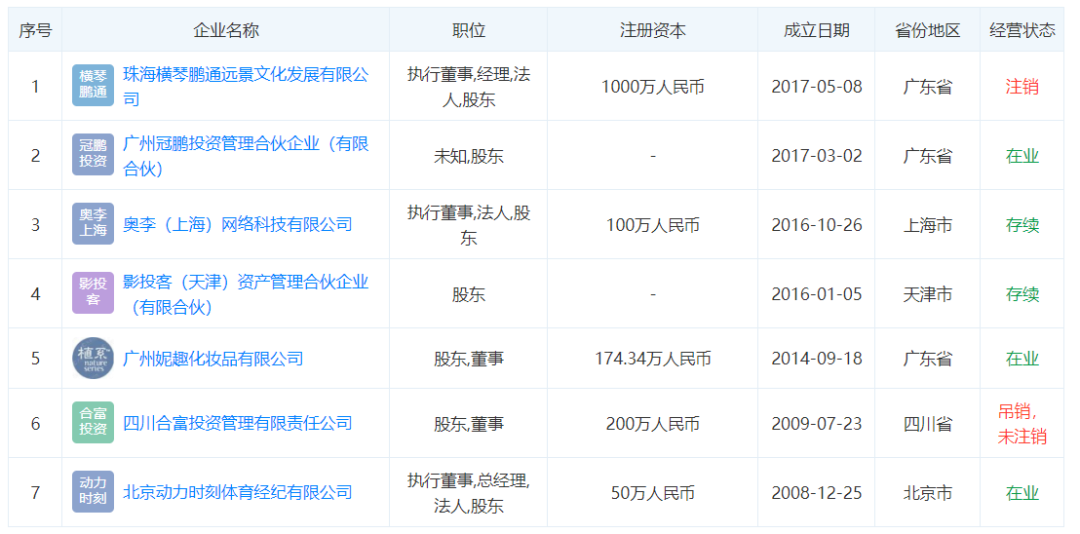Click the 企业名称 column header

(x=226, y=30)
